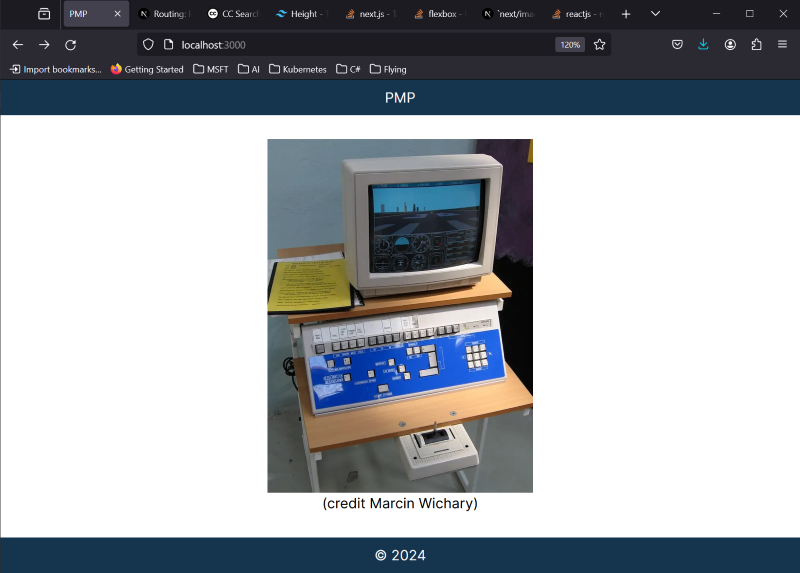Open the extensions puzzle icon

(x=756, y=45)
